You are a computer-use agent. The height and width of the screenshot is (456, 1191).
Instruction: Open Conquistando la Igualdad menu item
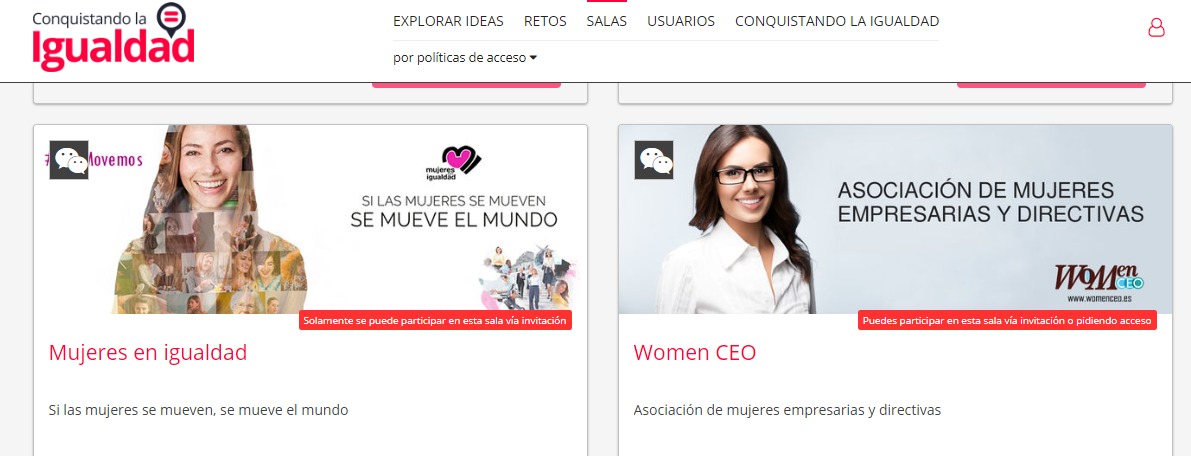837,21
